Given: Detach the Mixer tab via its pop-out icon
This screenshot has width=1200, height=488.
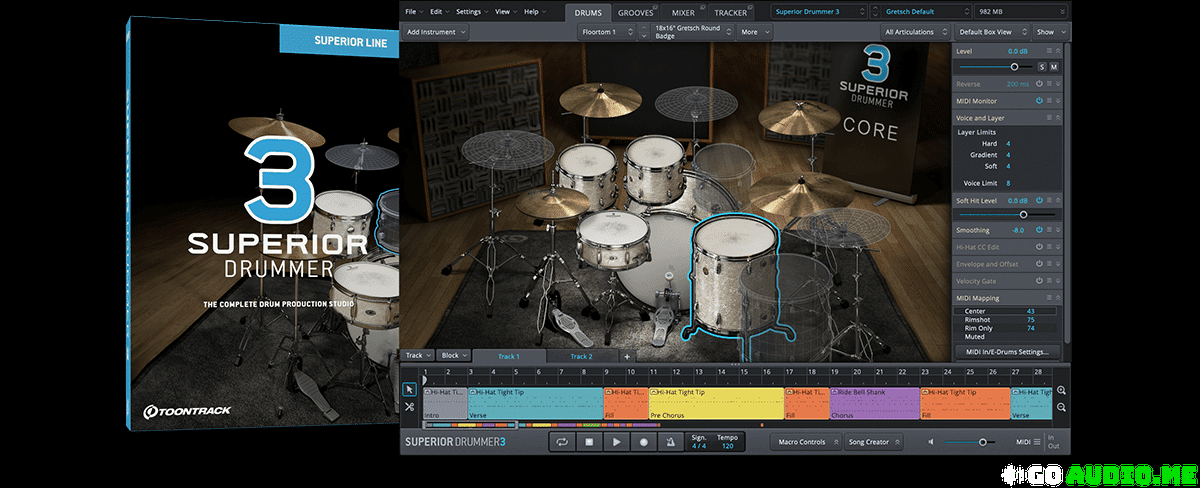Looking at the screenshot, I should tap(702, 7).
